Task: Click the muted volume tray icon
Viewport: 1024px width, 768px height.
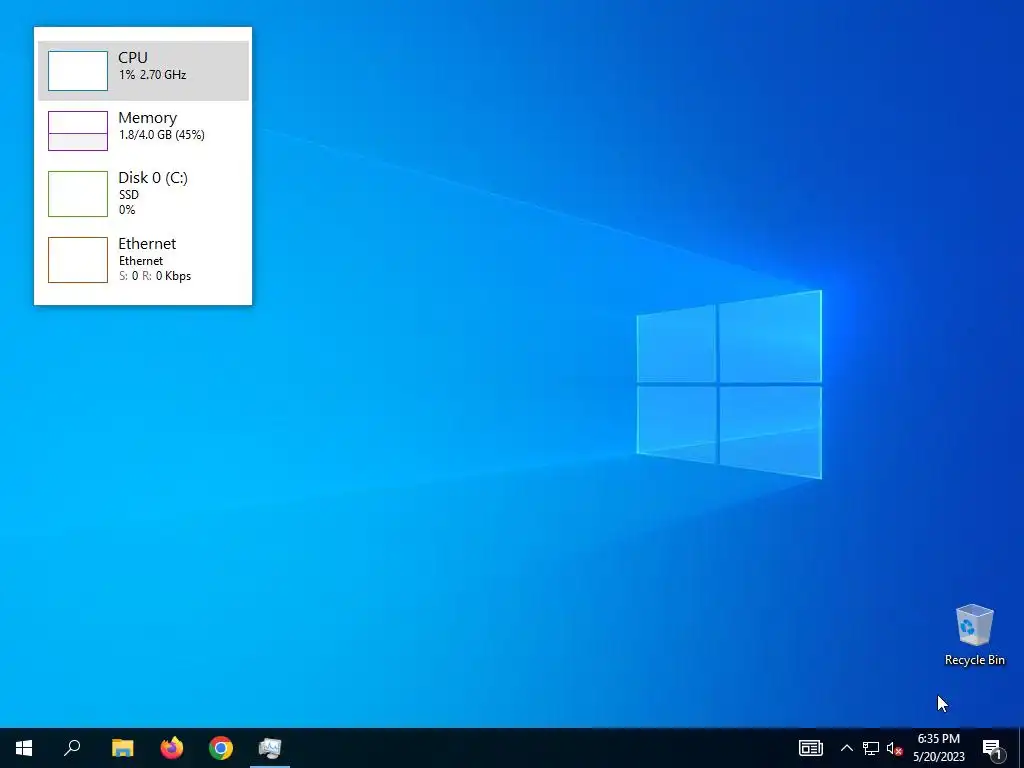Action: [894, 748]
